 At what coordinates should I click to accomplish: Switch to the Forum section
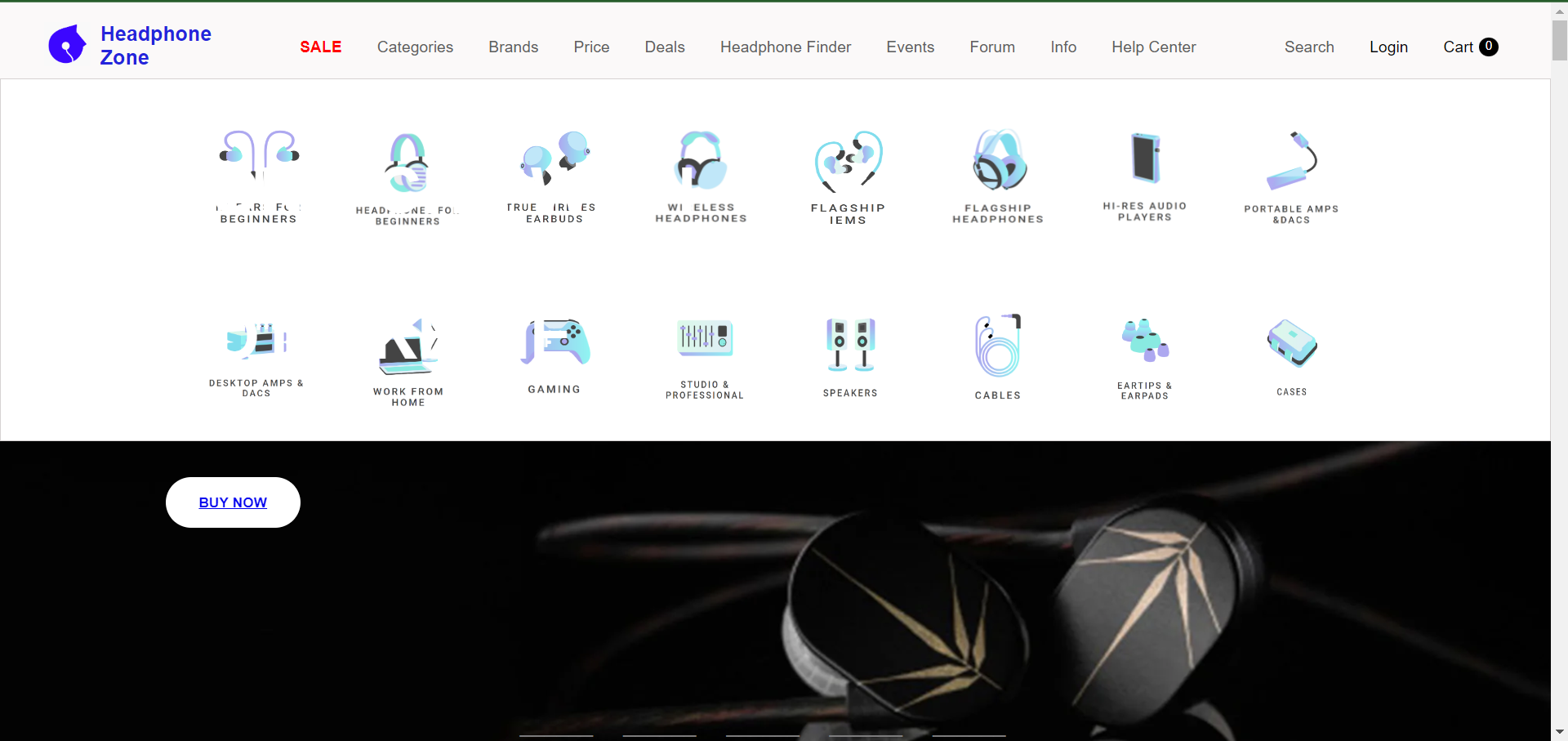(991, 47)
